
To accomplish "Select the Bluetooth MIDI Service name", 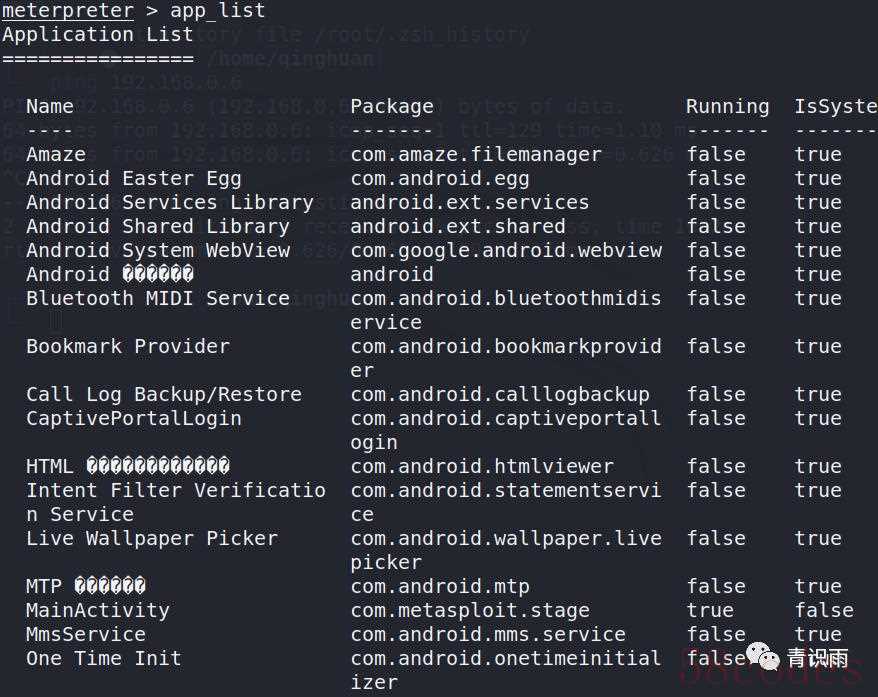I will [158, 298].
